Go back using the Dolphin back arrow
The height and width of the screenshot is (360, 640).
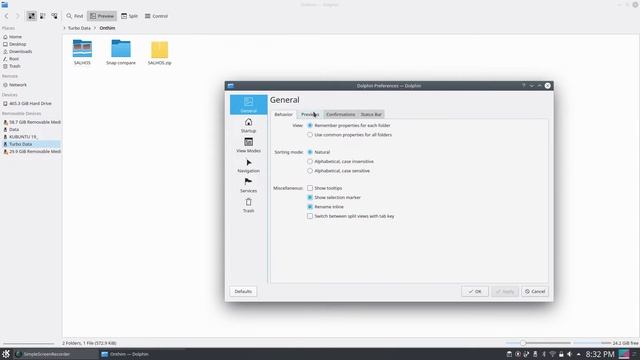tap(7, 16)
